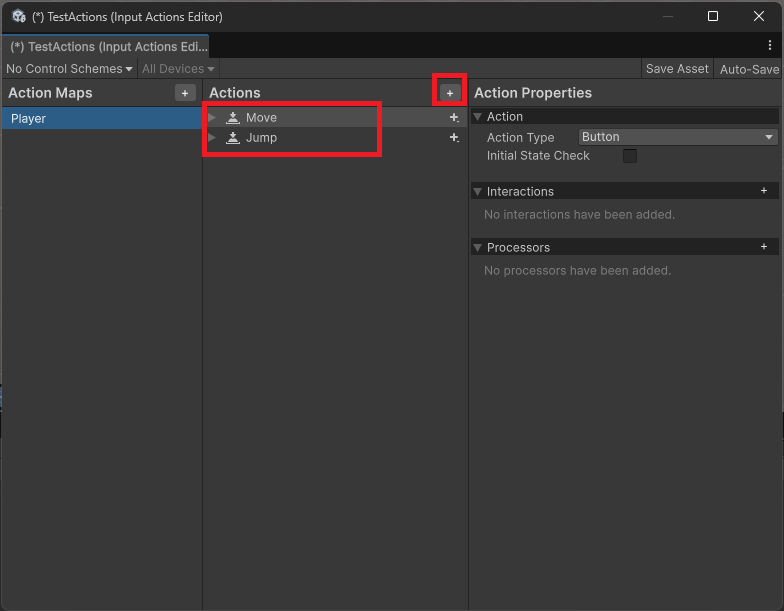Viewport: 784px width, 611px height.
Task: Expand the Jump action bindings
Action: click(x=212, y=138)
